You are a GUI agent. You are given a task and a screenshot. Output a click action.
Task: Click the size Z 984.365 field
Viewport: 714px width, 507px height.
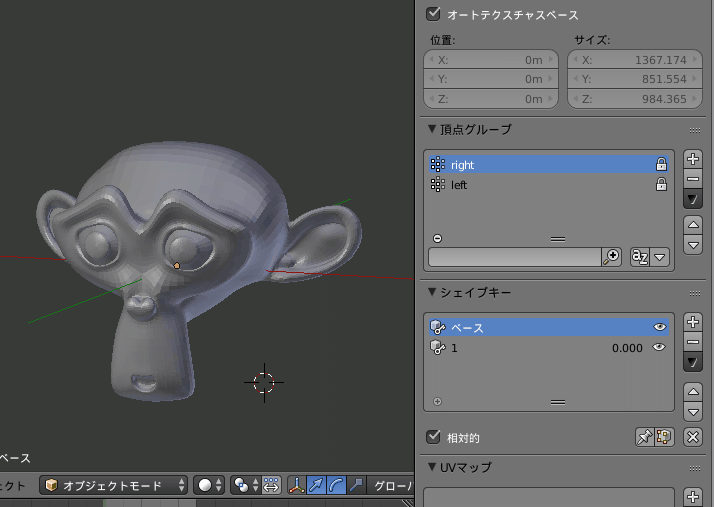[x=635, y=99]
